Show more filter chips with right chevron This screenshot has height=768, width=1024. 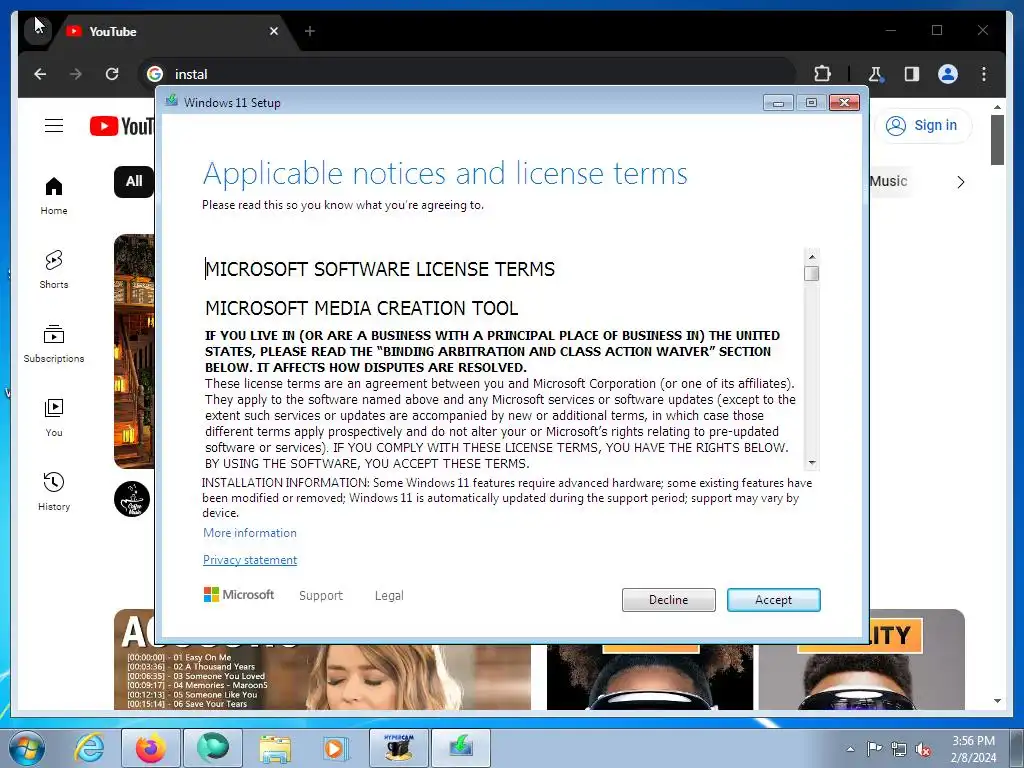[960, 182]
